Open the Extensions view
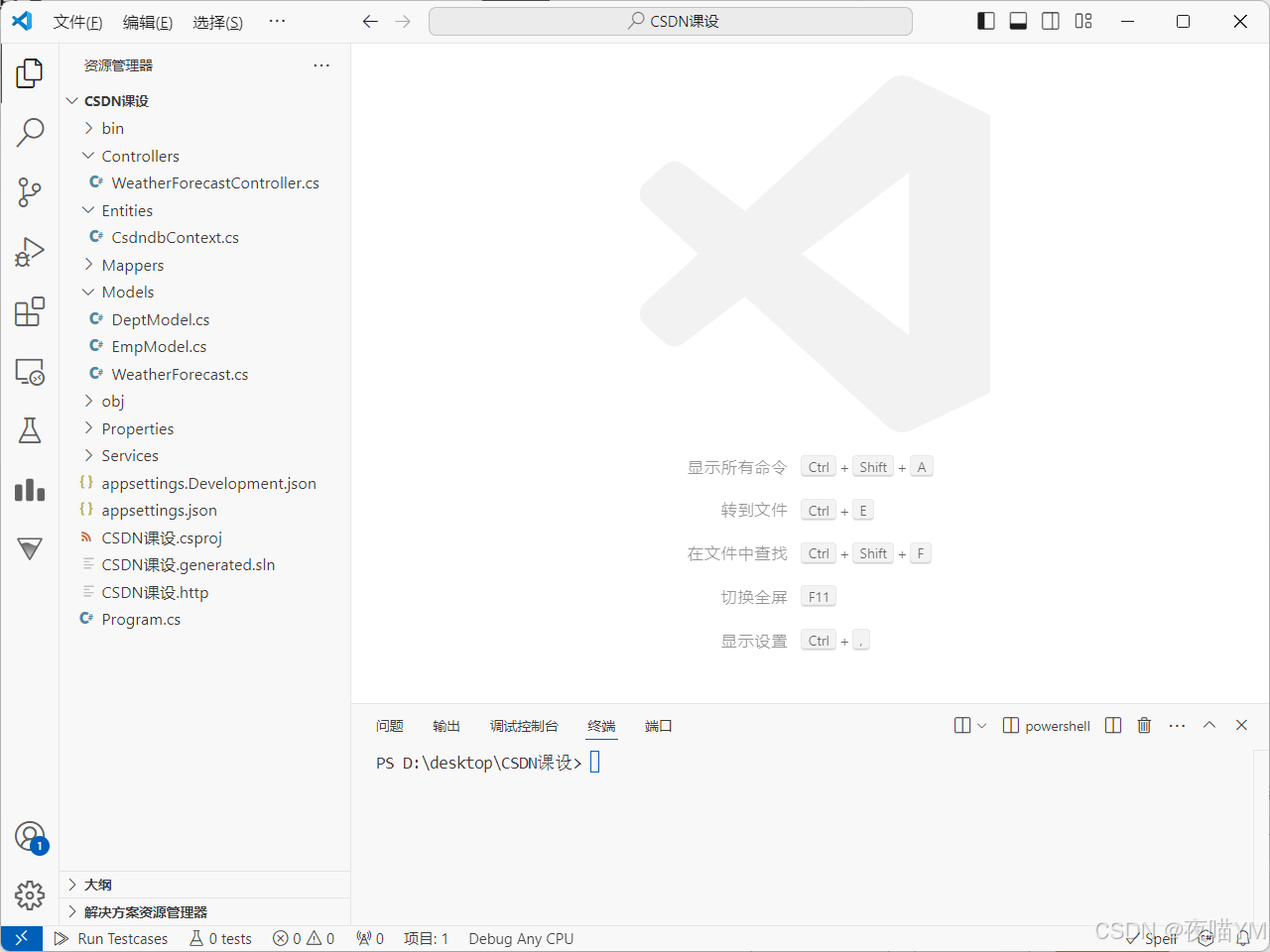The height and width of the screenshot is (952, 1270). (x=30, y=311)
